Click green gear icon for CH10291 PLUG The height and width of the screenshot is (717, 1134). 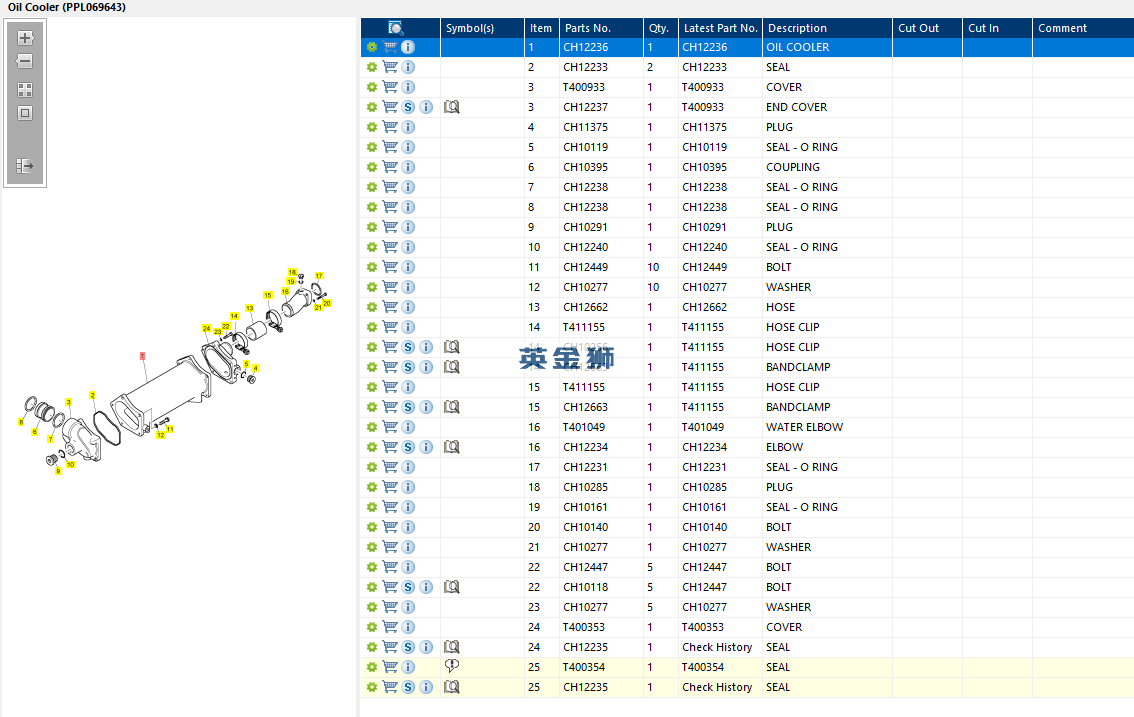[x=372, y=227]
